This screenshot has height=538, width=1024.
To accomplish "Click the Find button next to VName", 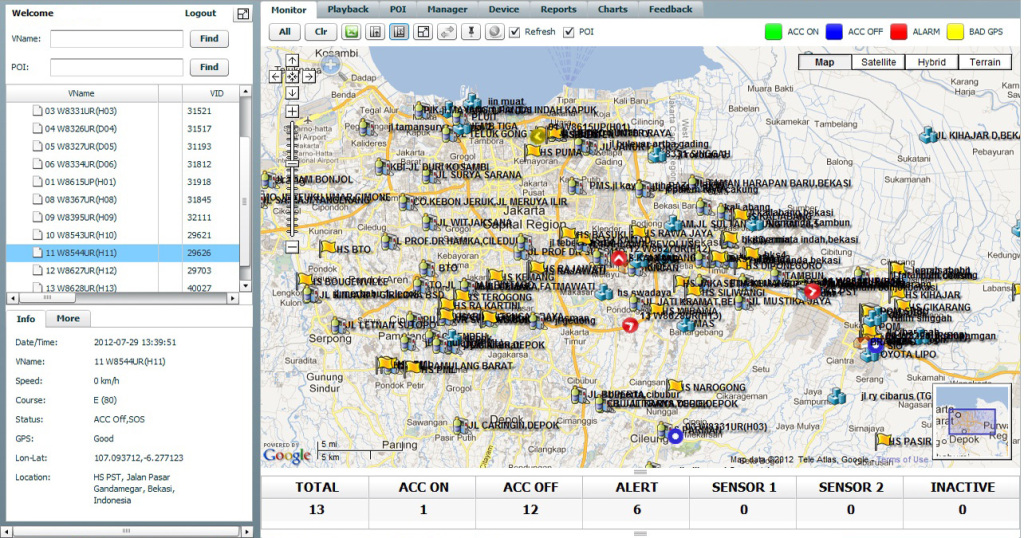I will (x=209, y=39).
